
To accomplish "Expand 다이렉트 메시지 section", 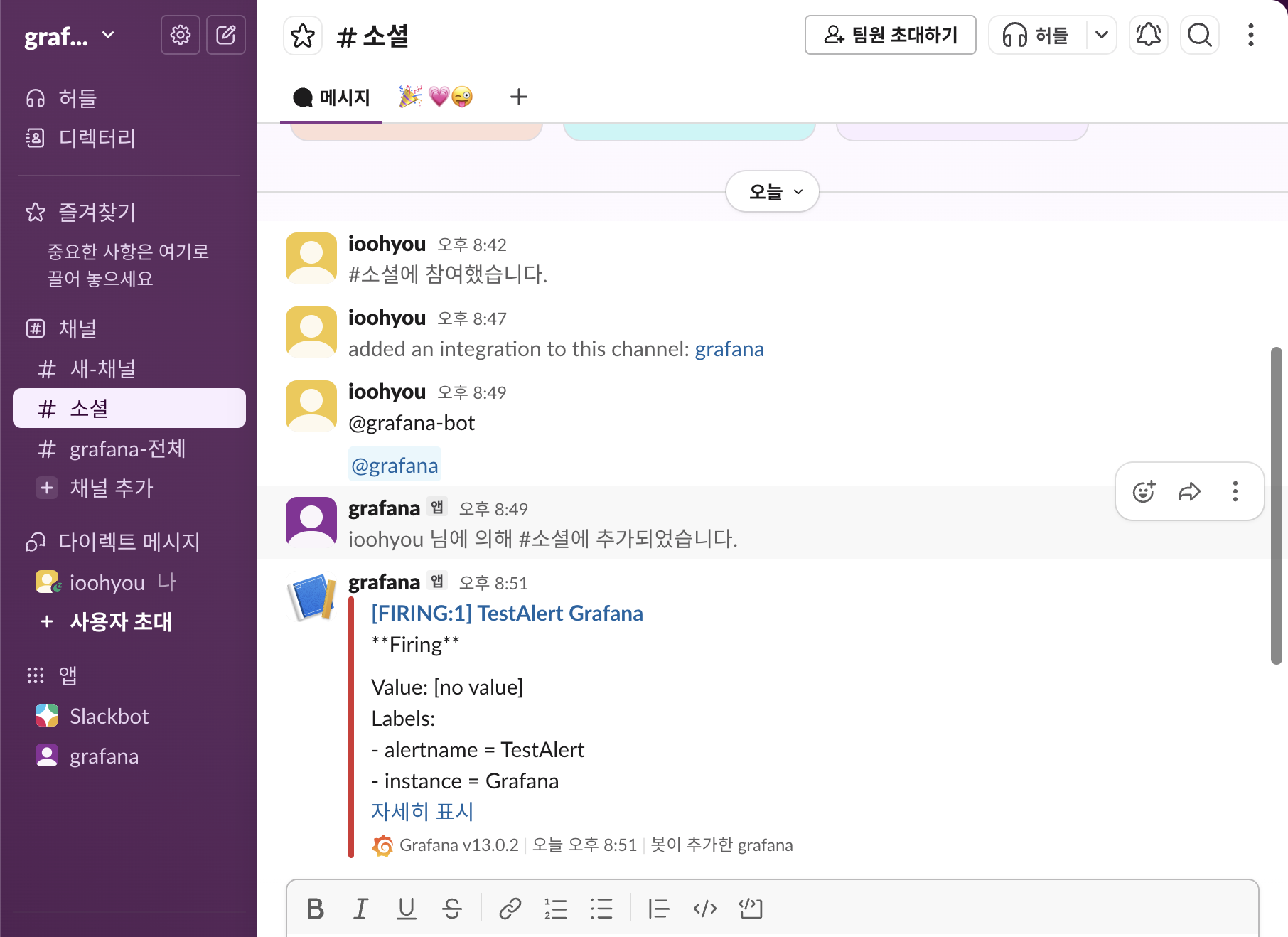I will [x=129, y=542].
